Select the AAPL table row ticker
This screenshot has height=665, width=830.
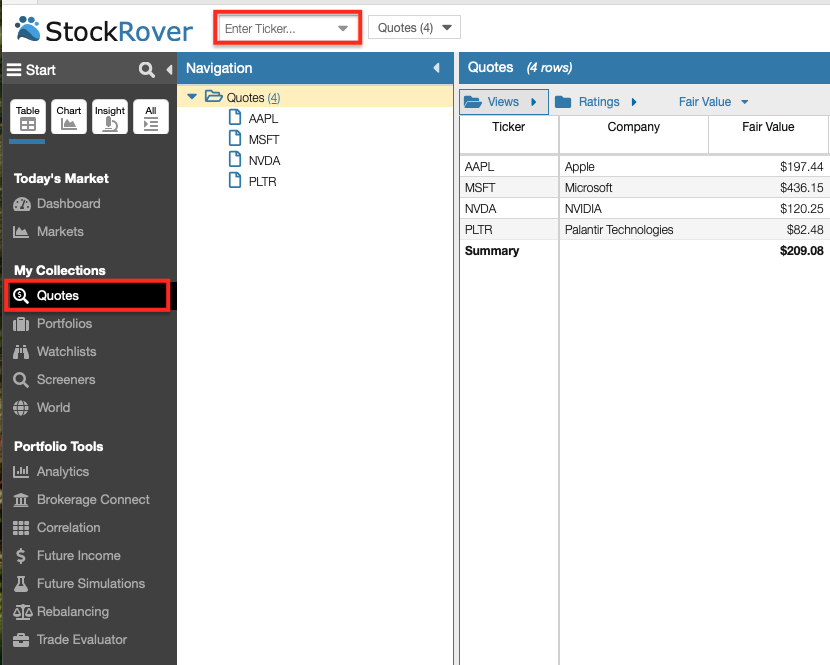pyautogui.click(x=479, y=167)
